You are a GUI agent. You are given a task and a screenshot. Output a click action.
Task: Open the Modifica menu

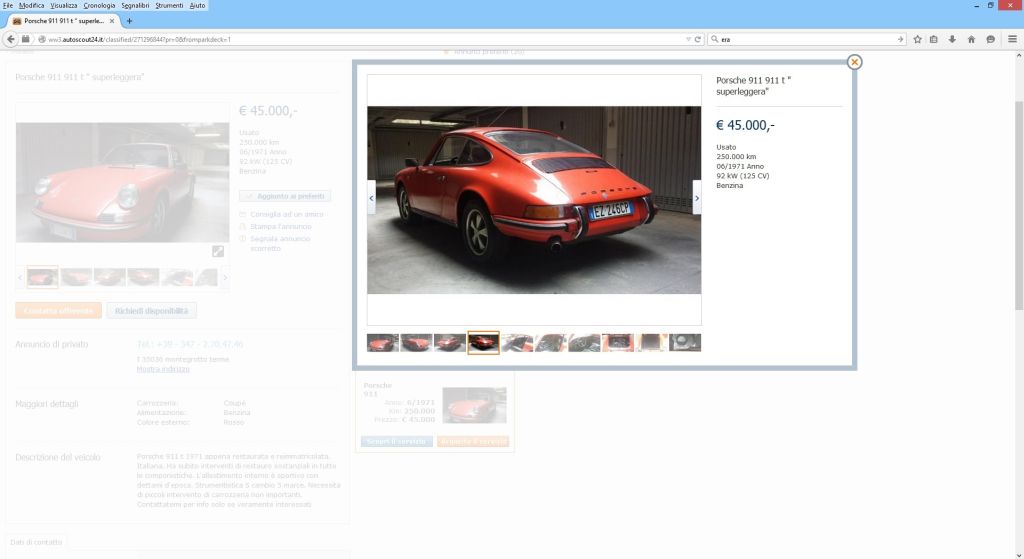pos(31,5)
